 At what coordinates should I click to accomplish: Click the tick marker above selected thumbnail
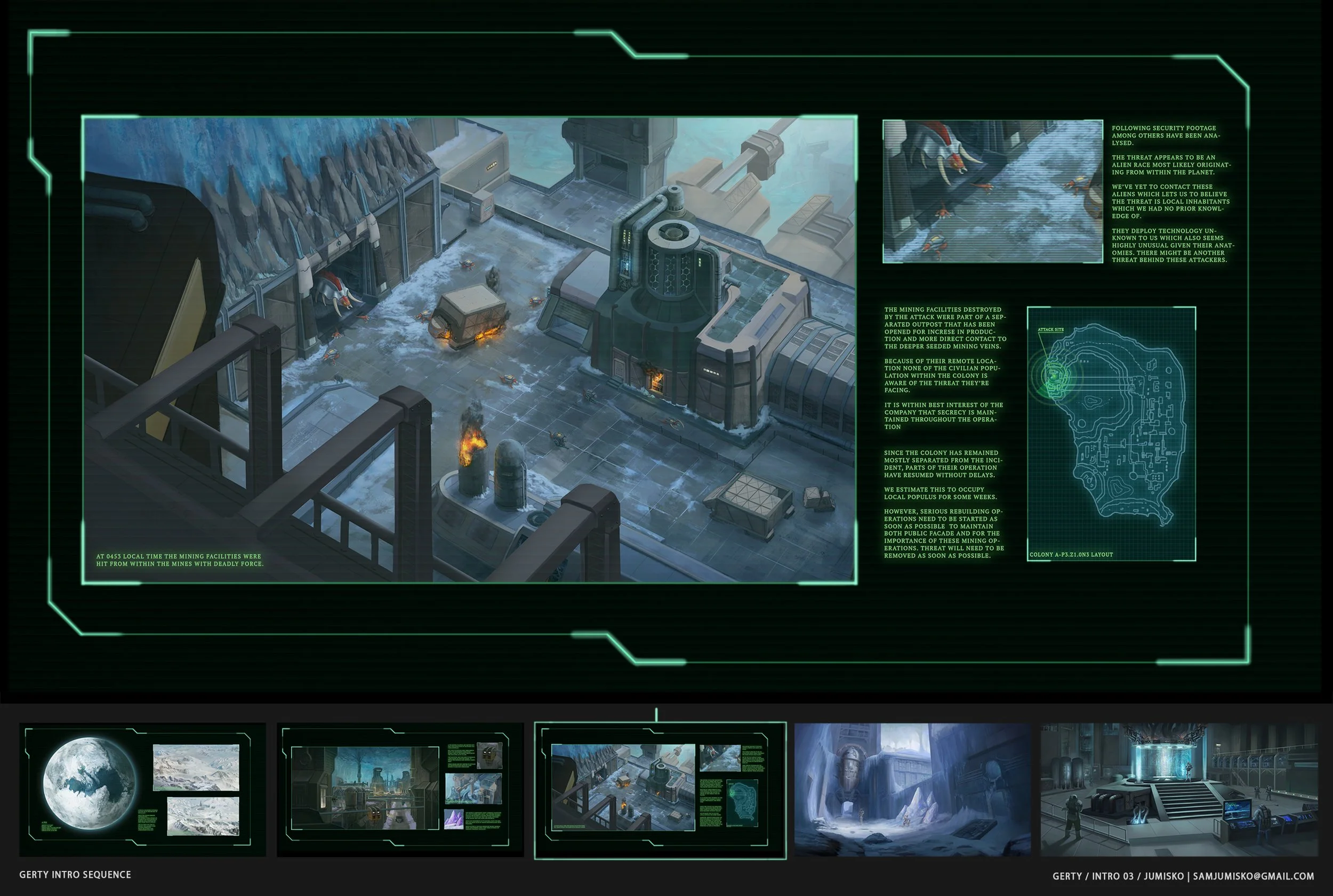pyautogui.click(x=656, y=714)
